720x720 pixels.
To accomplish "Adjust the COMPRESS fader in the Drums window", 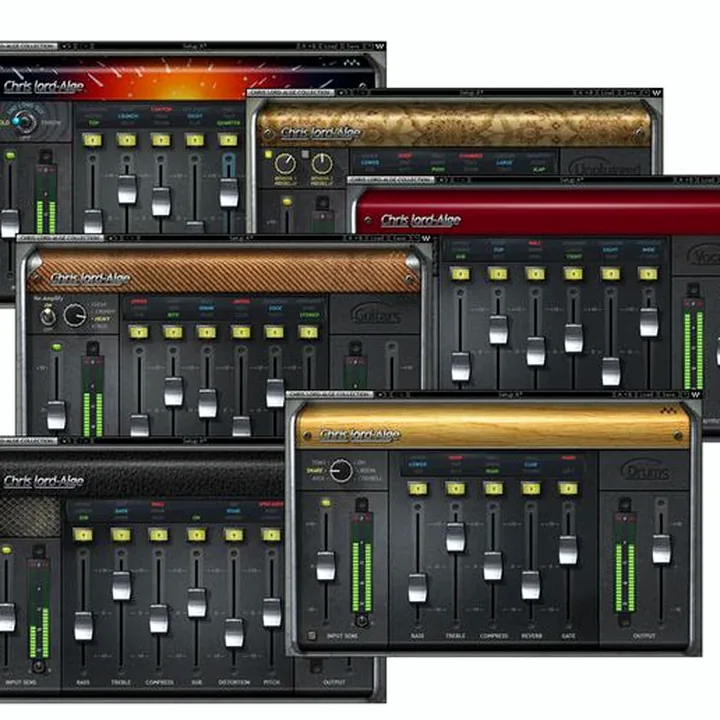I will (x=493, y=566).
